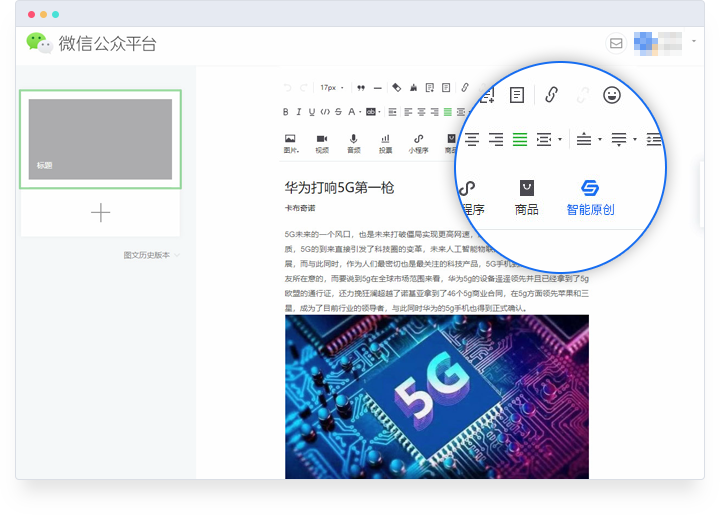Click the clear formatting eraser icon
720x515 pixels.
point(397,87)
